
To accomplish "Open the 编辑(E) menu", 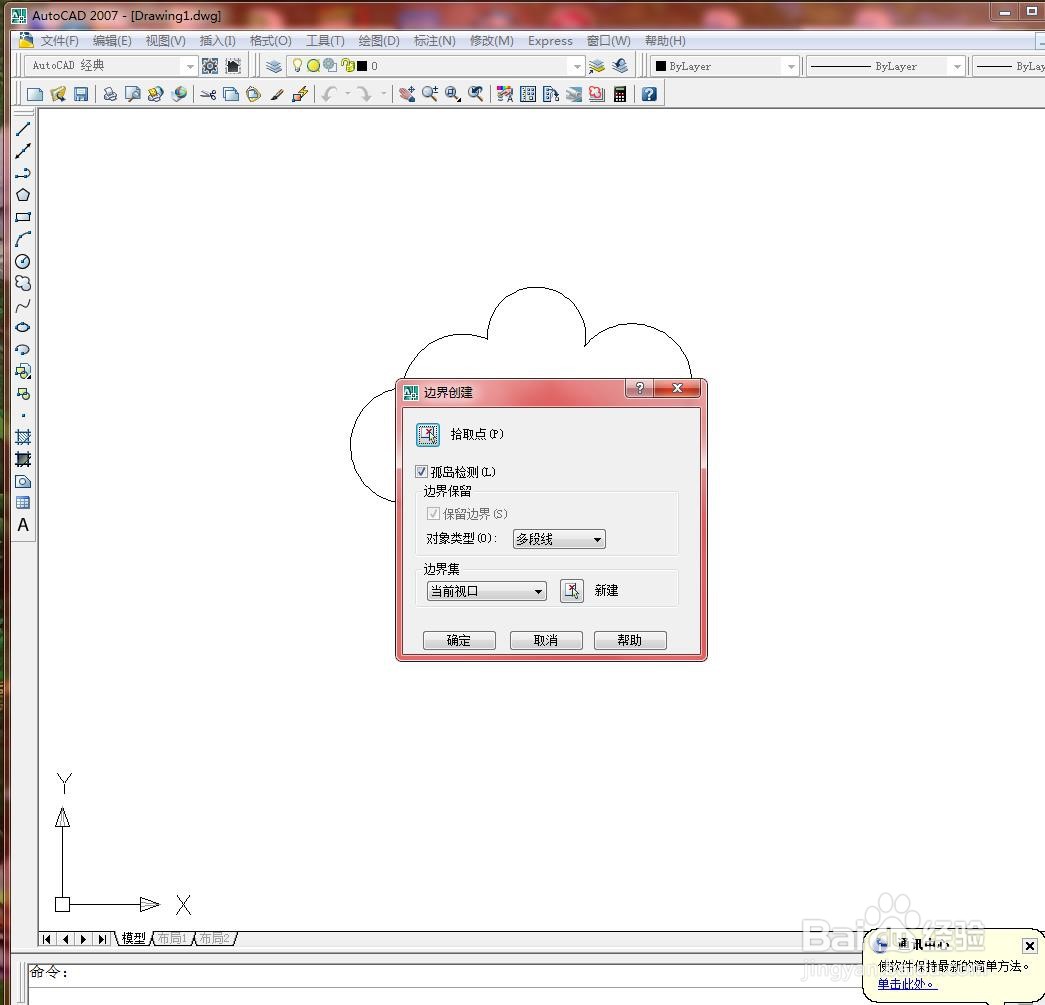I will (112, 41).
